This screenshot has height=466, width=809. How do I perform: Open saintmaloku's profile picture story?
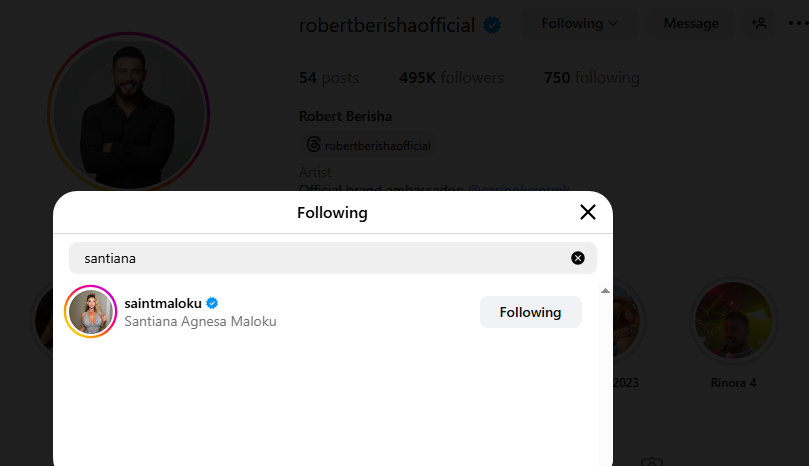91,312
